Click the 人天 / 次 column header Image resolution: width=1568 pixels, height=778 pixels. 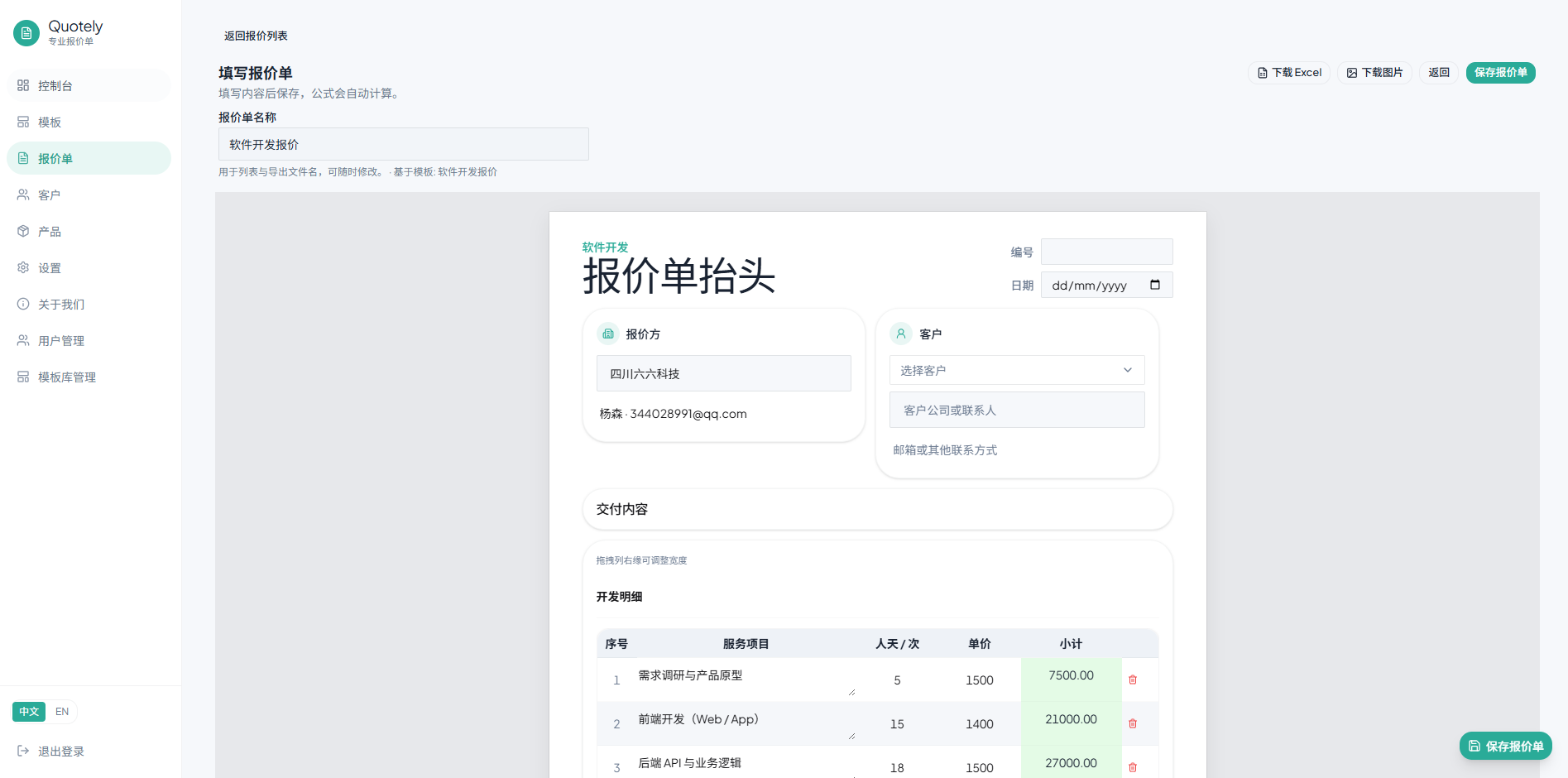(898, 643)
